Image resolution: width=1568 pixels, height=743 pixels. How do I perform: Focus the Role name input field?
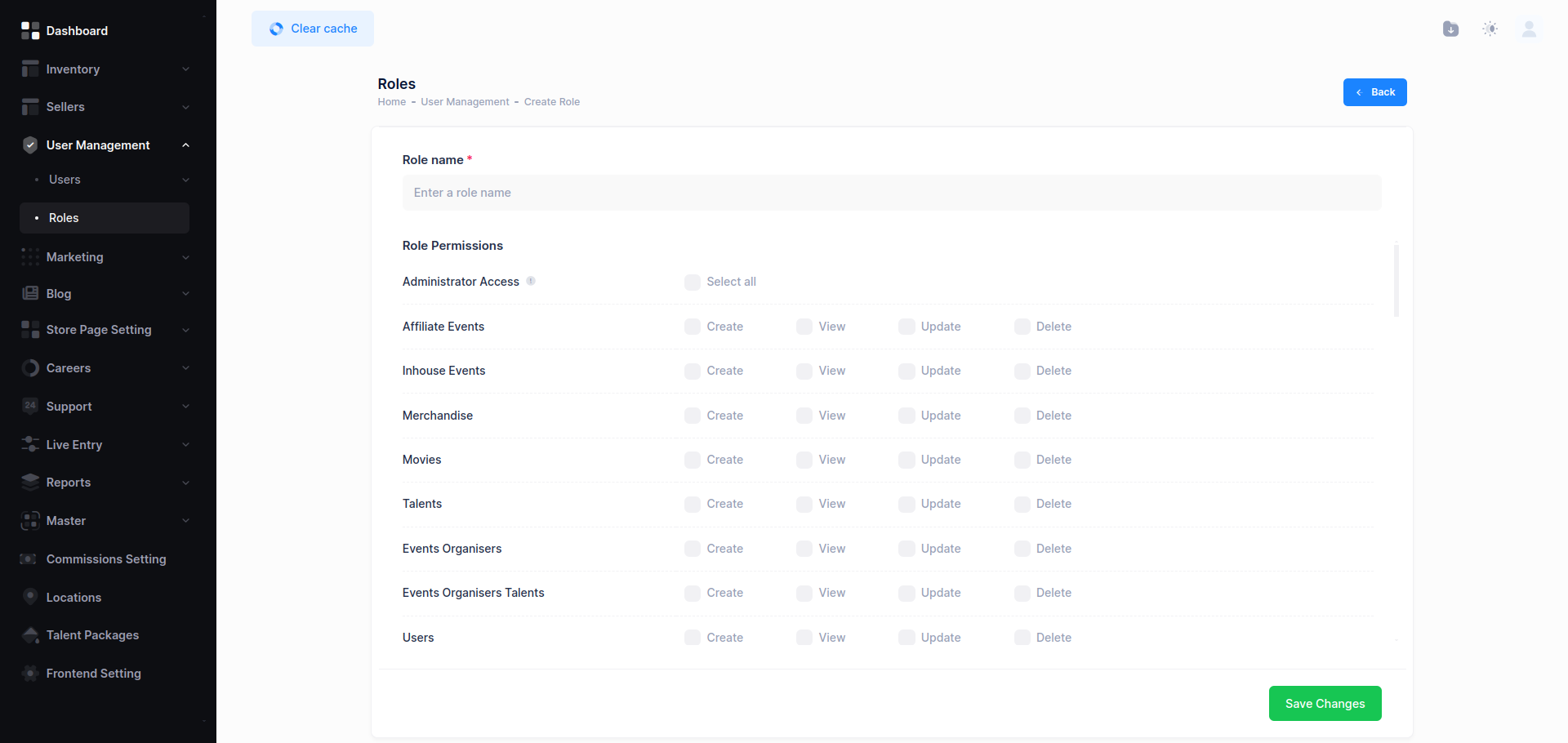[891, 193]
